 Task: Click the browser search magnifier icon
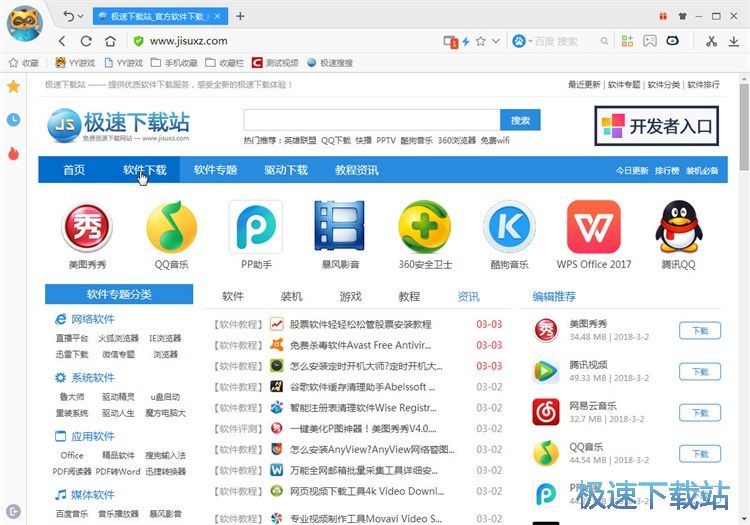[x=604, y=41]
